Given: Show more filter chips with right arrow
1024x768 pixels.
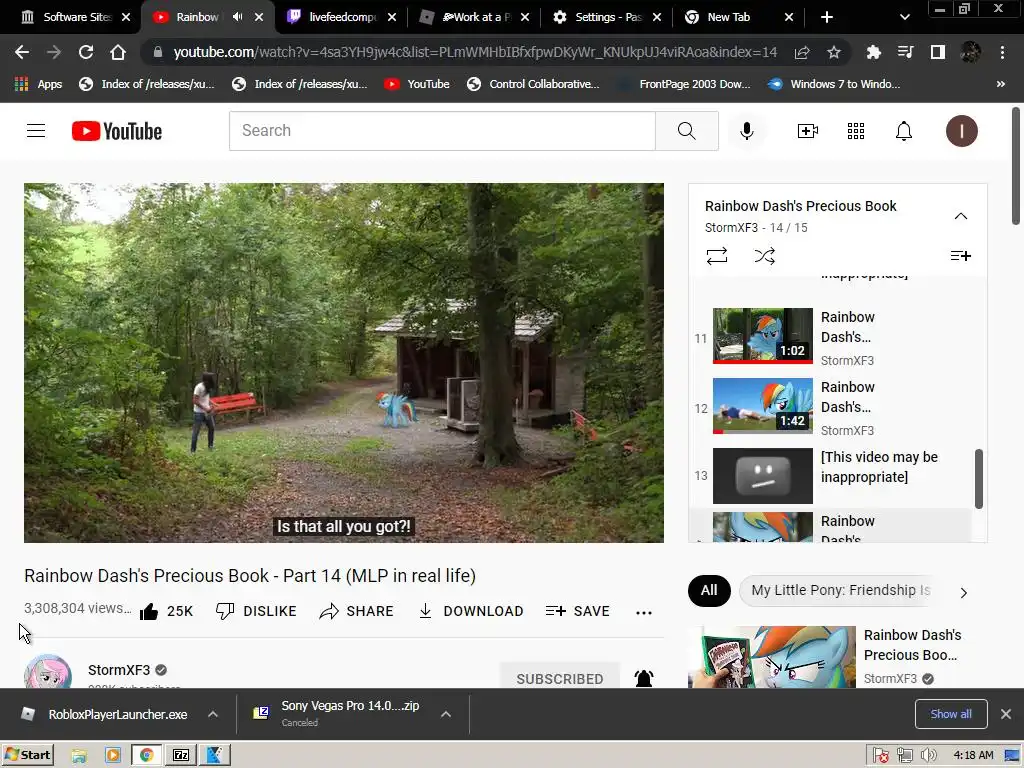Looking at the screenshot, I should 963,592.
